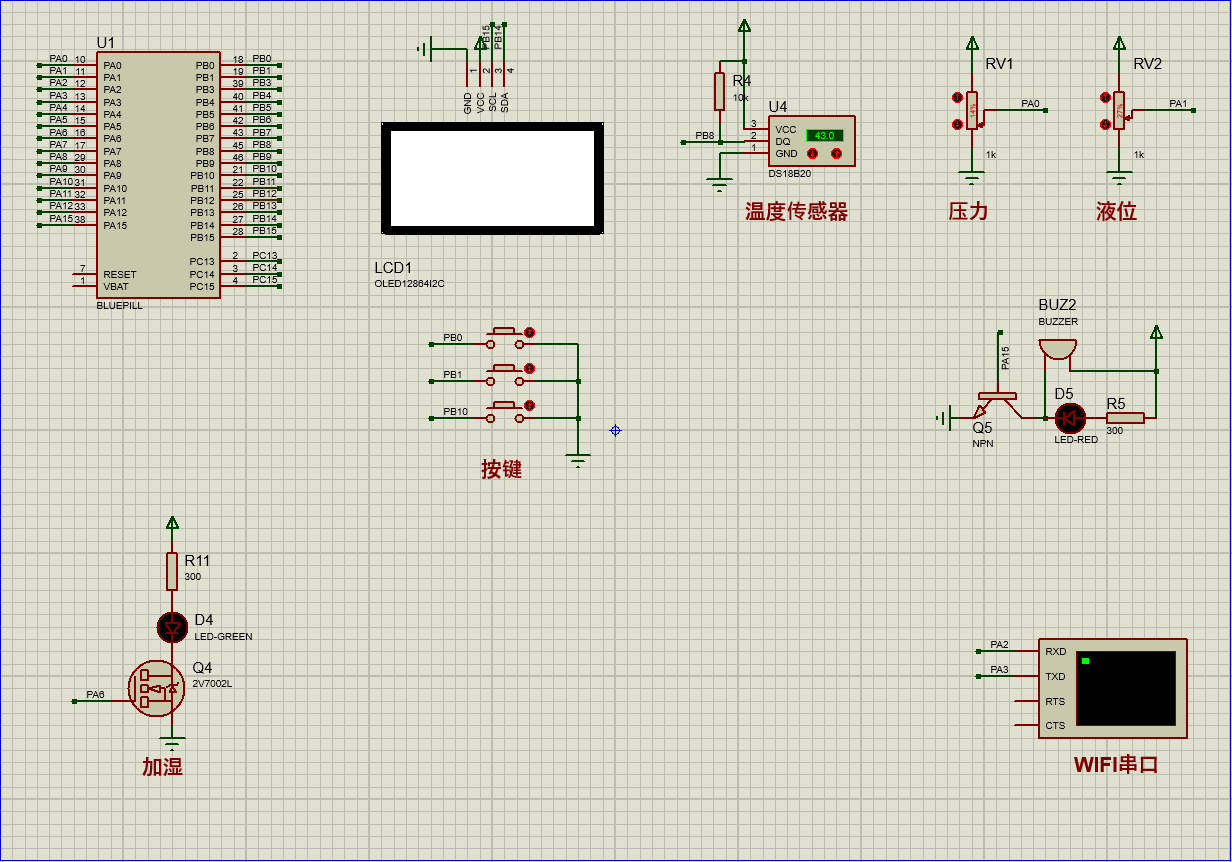Select ground terminal on OLED GND pin
The image size is (1232, 862).
[x=424, y=48]
